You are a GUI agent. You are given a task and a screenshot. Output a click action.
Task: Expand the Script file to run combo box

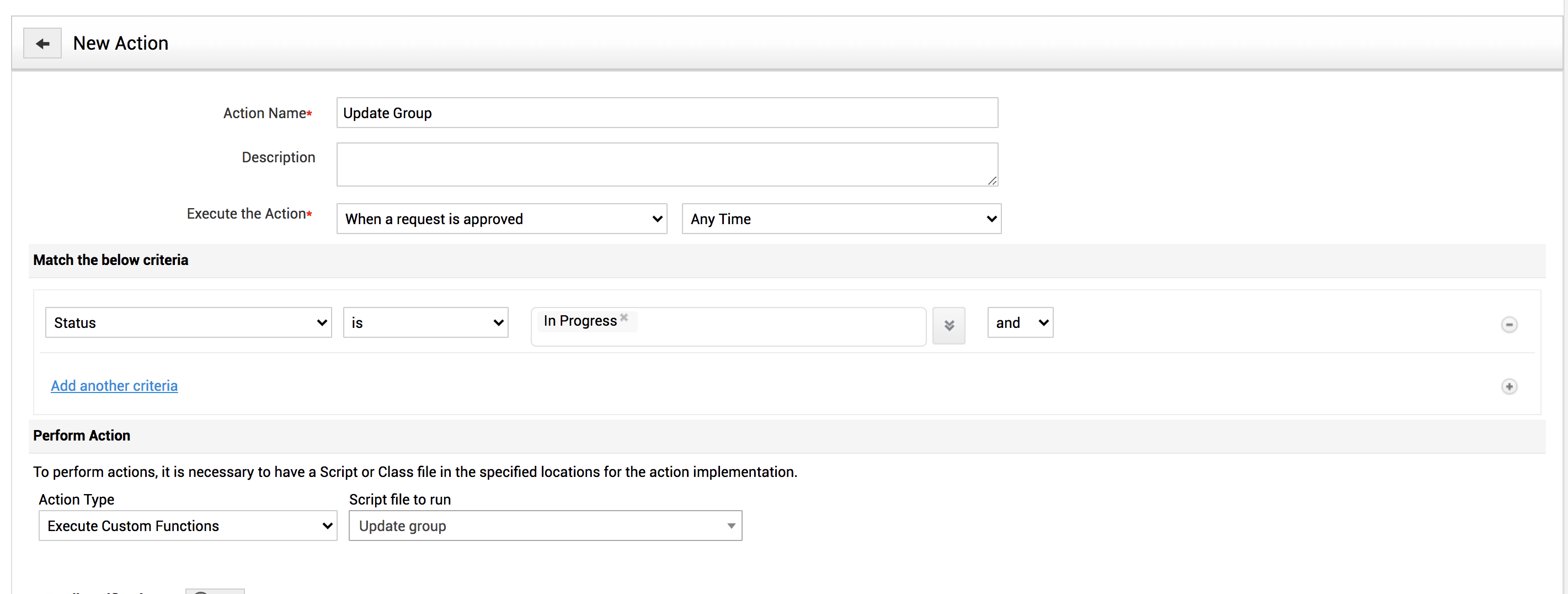click(545, 526)
